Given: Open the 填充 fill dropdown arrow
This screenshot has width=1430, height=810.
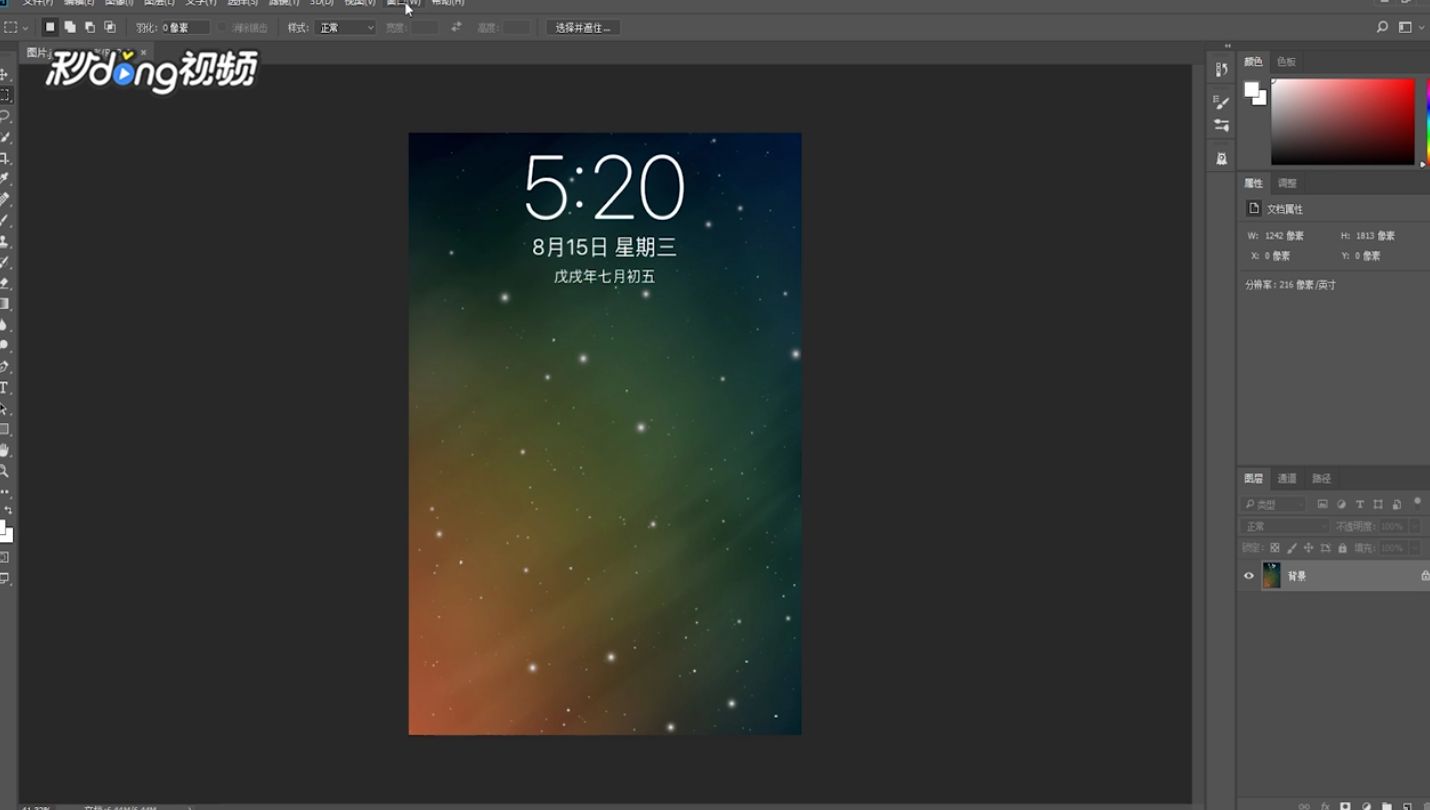Looking at the screenshot, I should (1414, 548).
